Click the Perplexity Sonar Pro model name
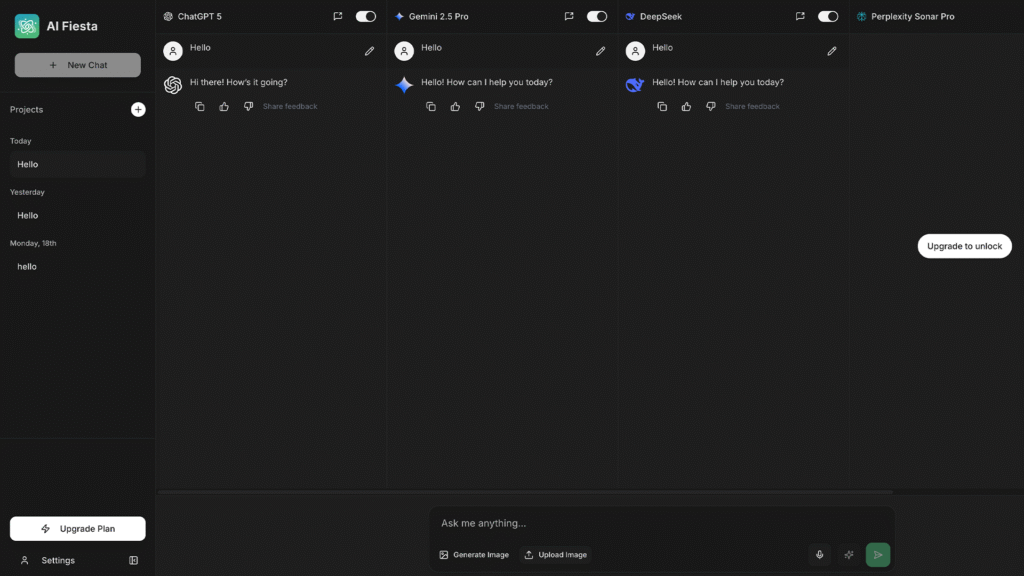Screen dimensions: 1024x576 [x=912, y=16]
